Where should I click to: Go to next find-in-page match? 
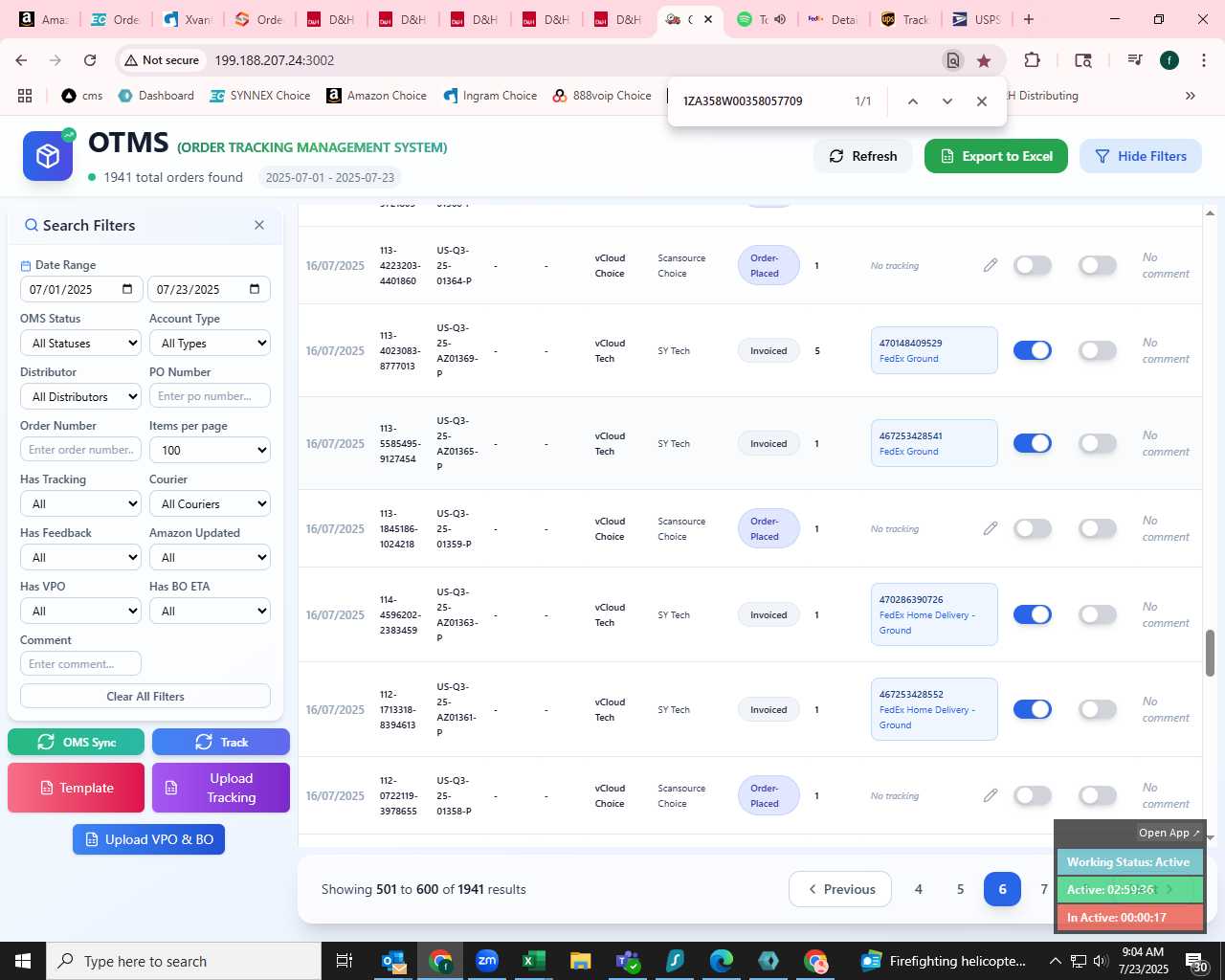pyautogui.click(x=947, y=101)
